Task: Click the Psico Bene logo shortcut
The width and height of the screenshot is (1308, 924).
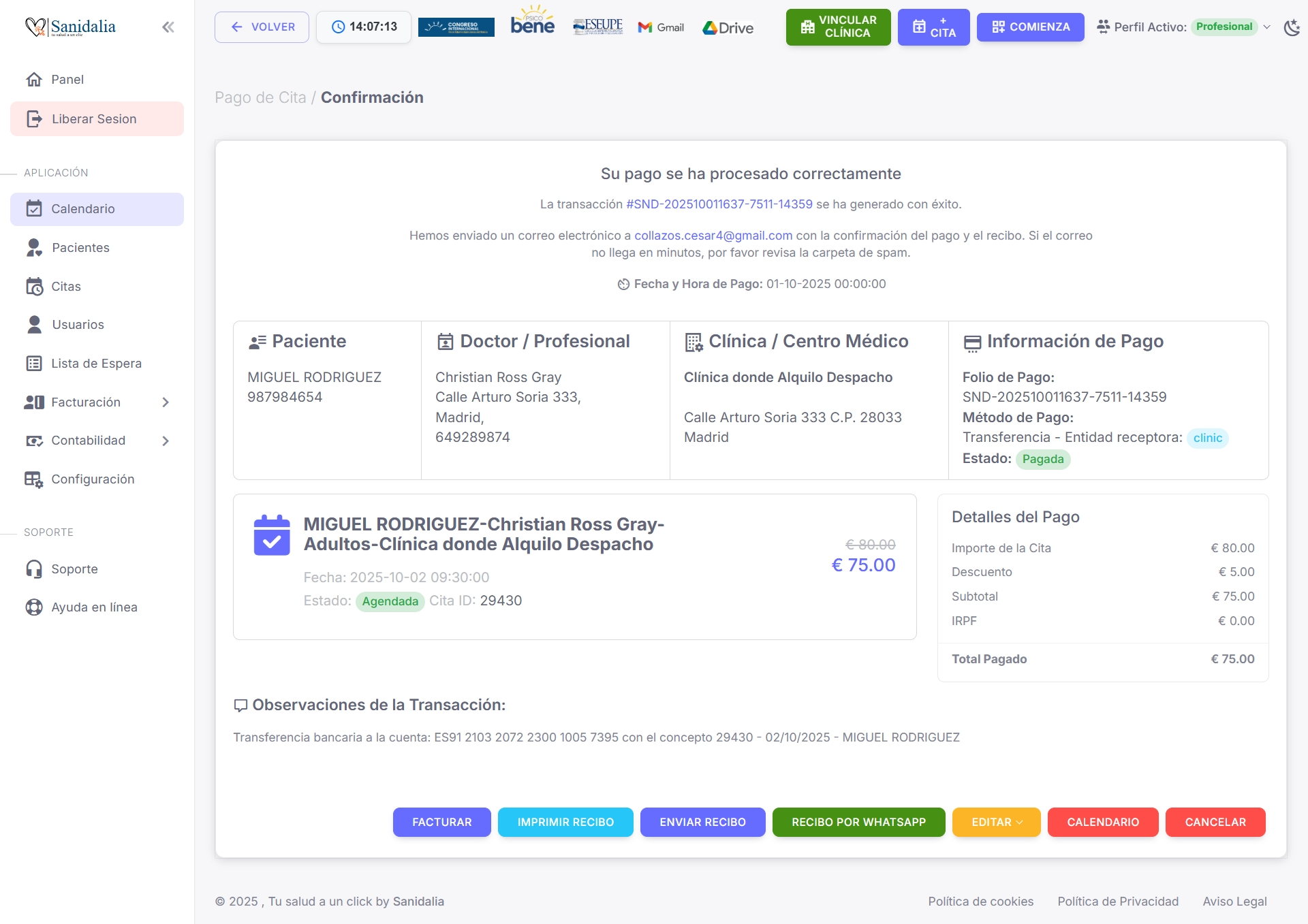Action: [533, 22]
